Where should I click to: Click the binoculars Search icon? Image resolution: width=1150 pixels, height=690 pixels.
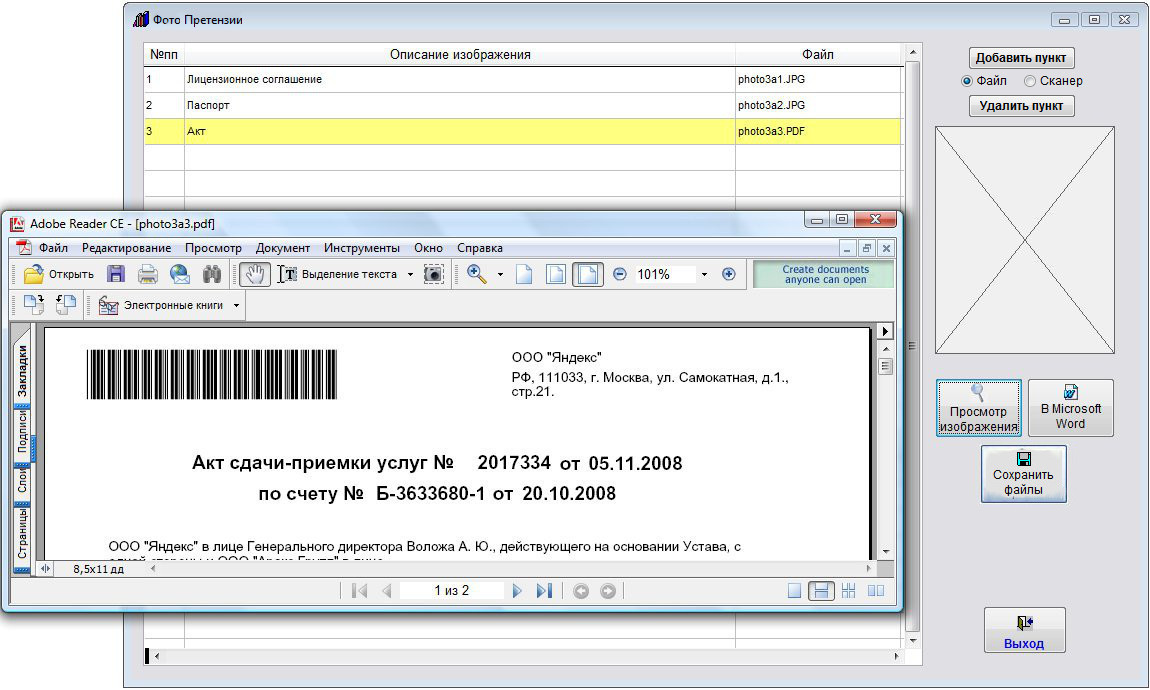click(212, 274)
